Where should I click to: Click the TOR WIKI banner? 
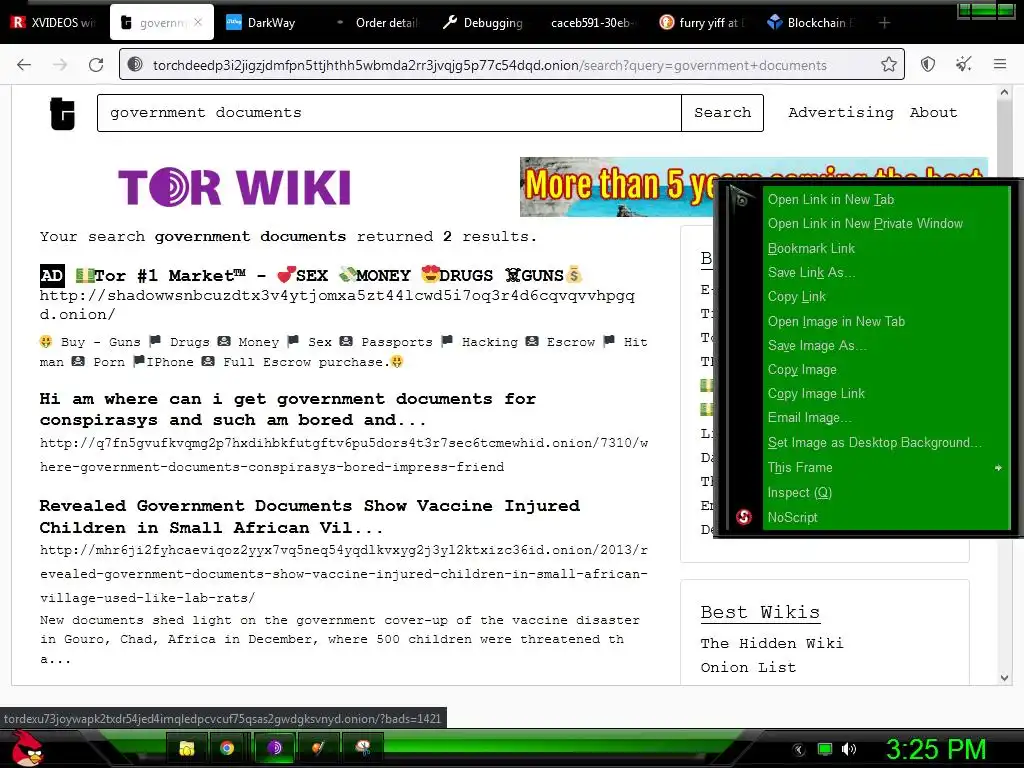tap(234, 187)
